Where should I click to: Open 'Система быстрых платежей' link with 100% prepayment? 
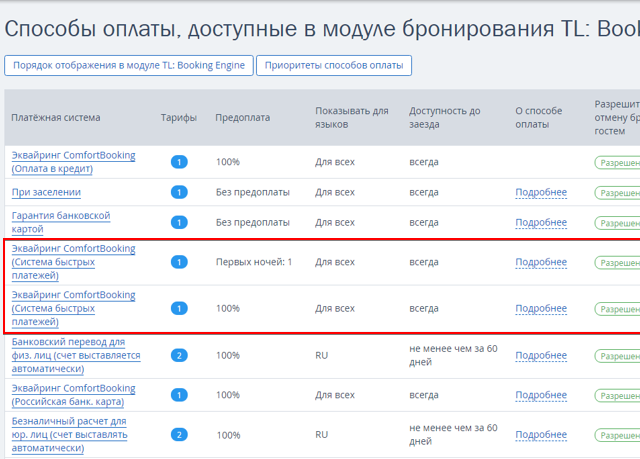[73, 308]
